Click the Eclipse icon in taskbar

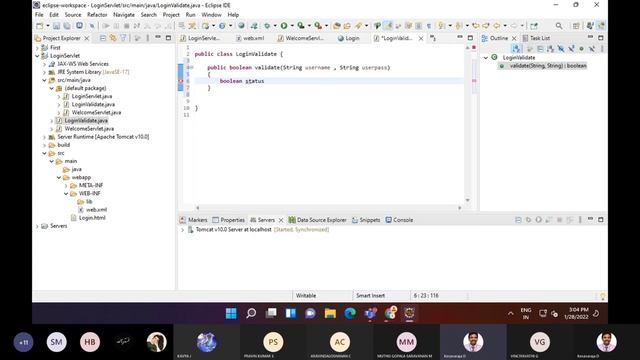click(x=409, y=313)
